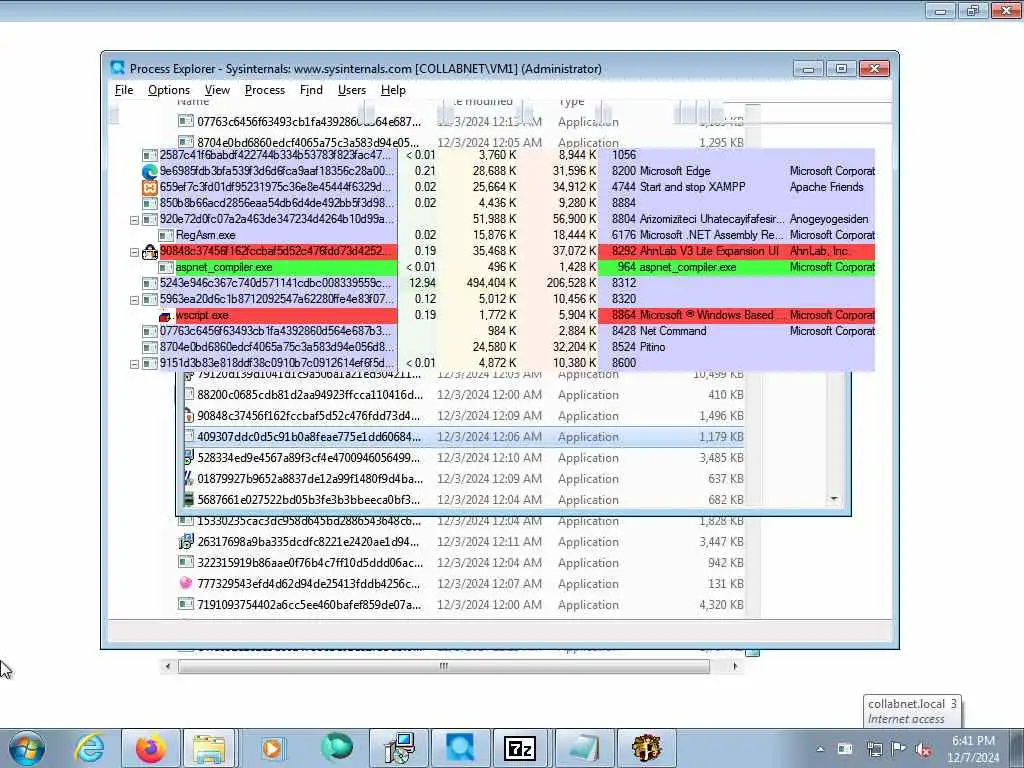
Task: Click the XAMPP process icon on row 659ef7c3fd01
Action: 150,187
